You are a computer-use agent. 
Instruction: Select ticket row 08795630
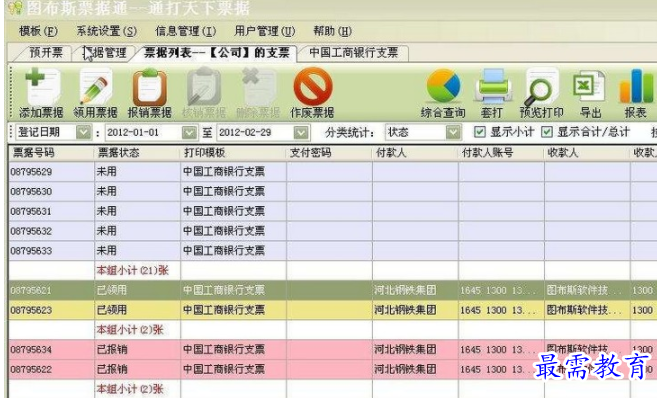pos(333,191)
